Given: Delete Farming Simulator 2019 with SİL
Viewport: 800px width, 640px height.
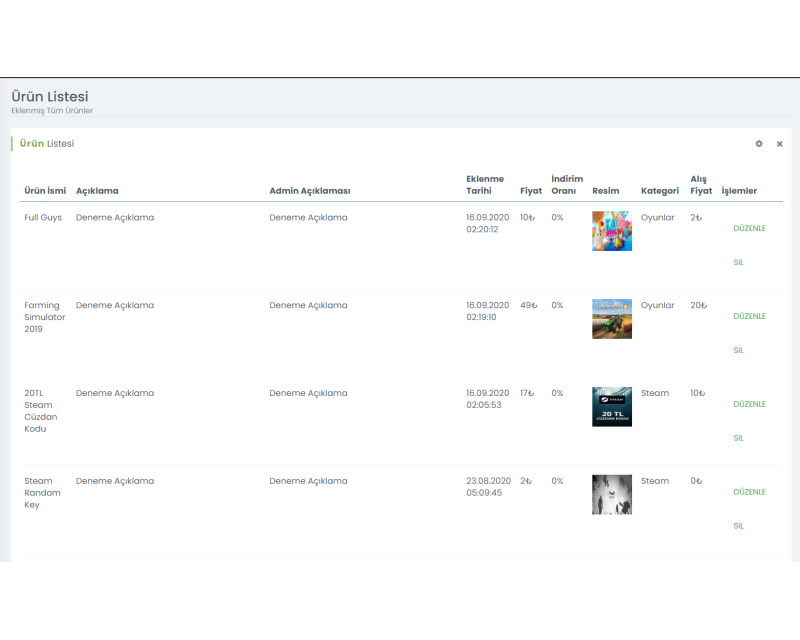Looking at the screenshot, I should pyautogui.click(x=738, y=350).
